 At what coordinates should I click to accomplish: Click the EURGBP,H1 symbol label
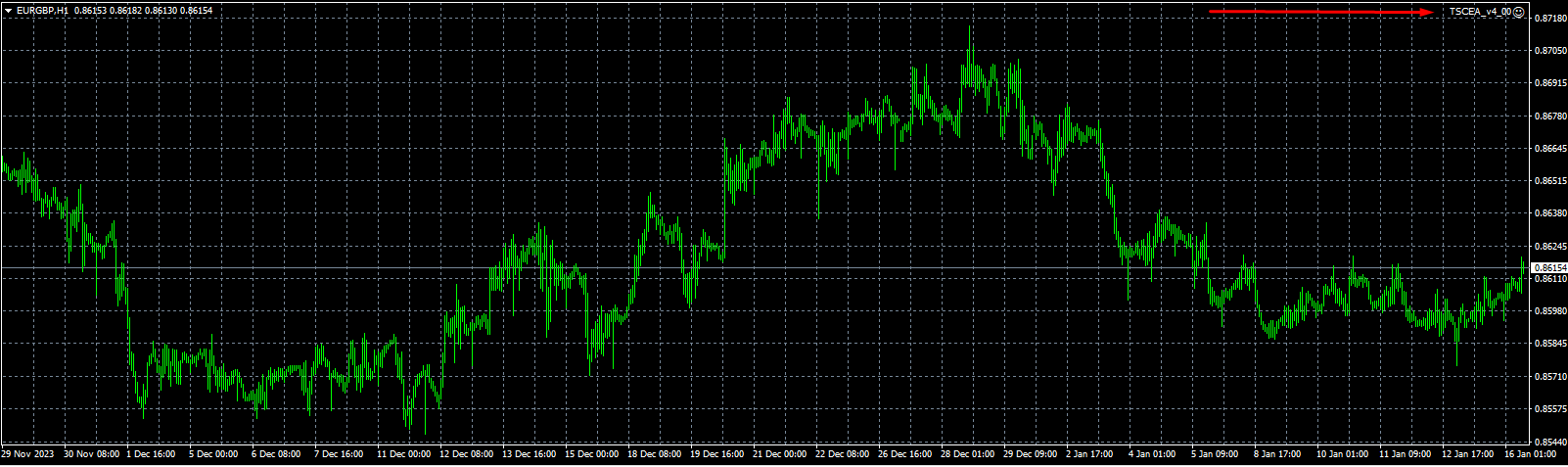click(43, 10)
